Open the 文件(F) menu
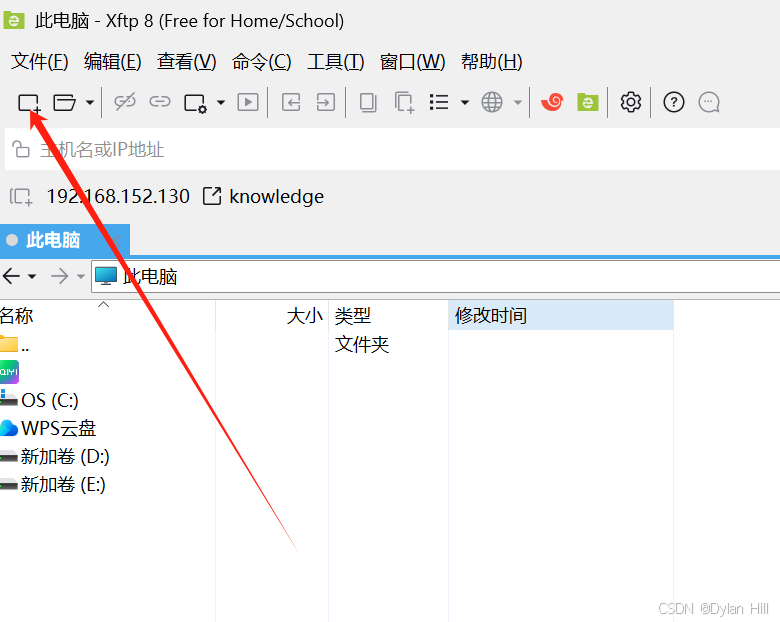 [39, 62]
